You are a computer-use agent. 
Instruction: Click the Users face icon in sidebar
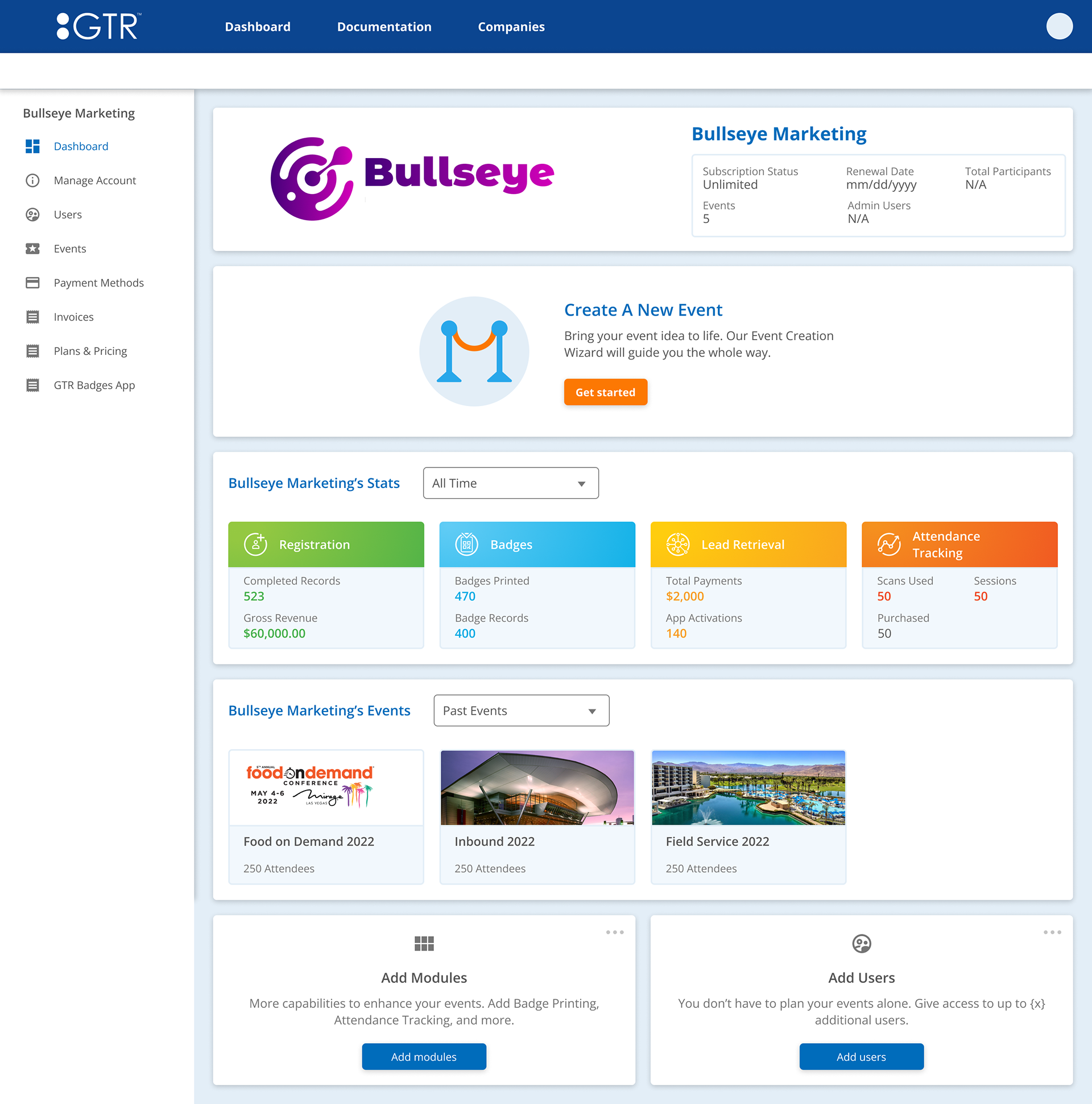[32, 215]
